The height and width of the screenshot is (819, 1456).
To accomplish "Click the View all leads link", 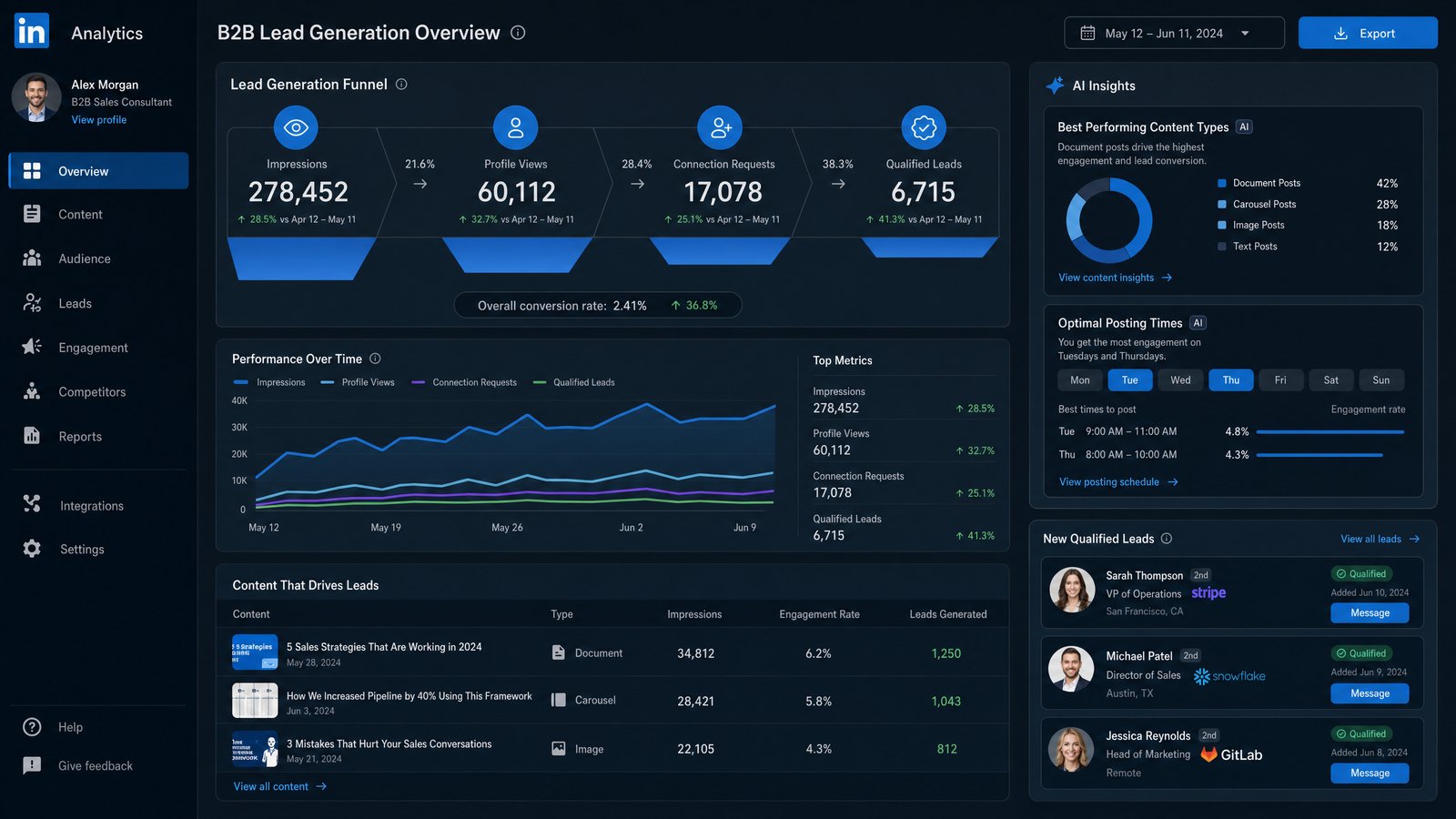I will pos(1380,539).
